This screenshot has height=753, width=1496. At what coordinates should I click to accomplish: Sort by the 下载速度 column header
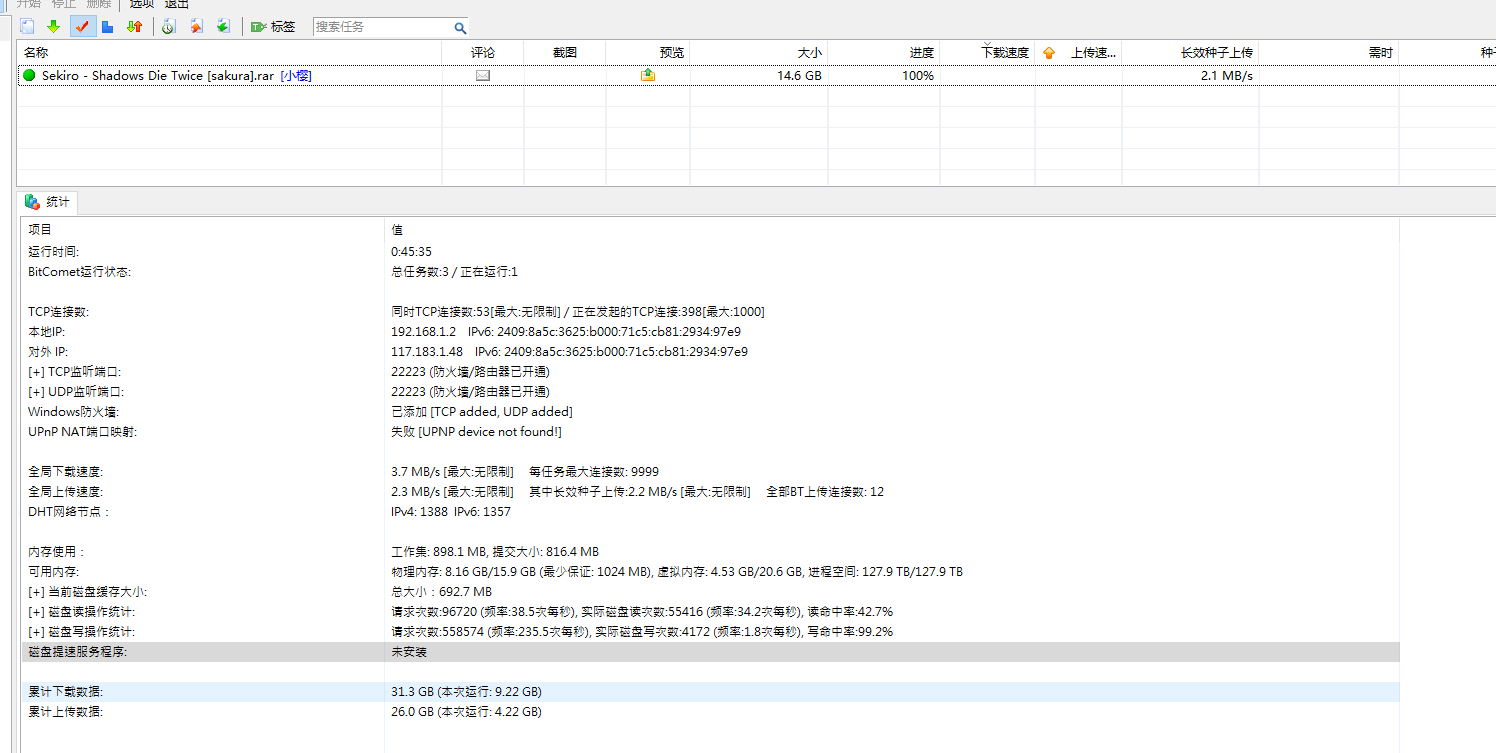pyautogui.click(x=1004, y=53)
